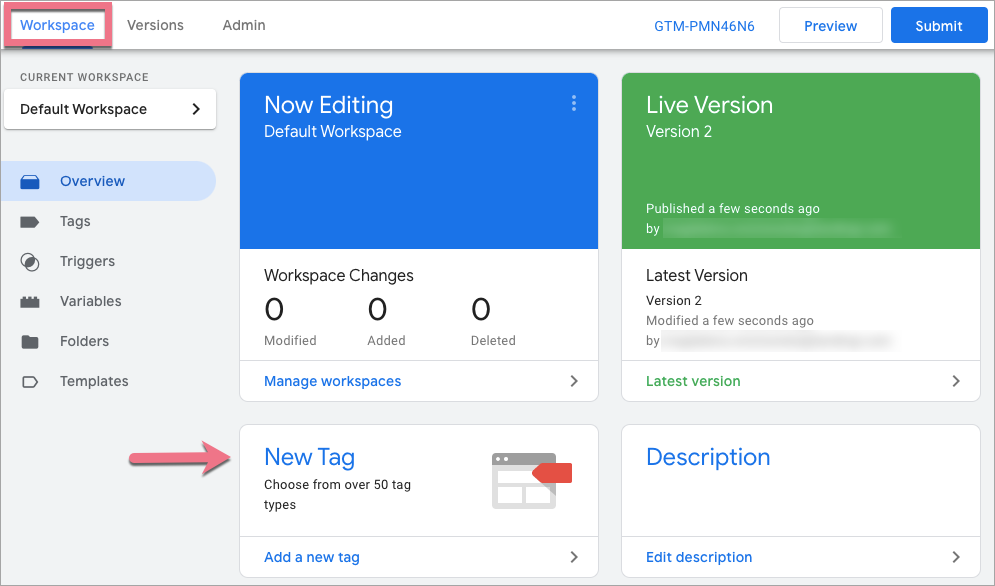
Task: Click the New Tag heading link
Action: tap(309, 457)
